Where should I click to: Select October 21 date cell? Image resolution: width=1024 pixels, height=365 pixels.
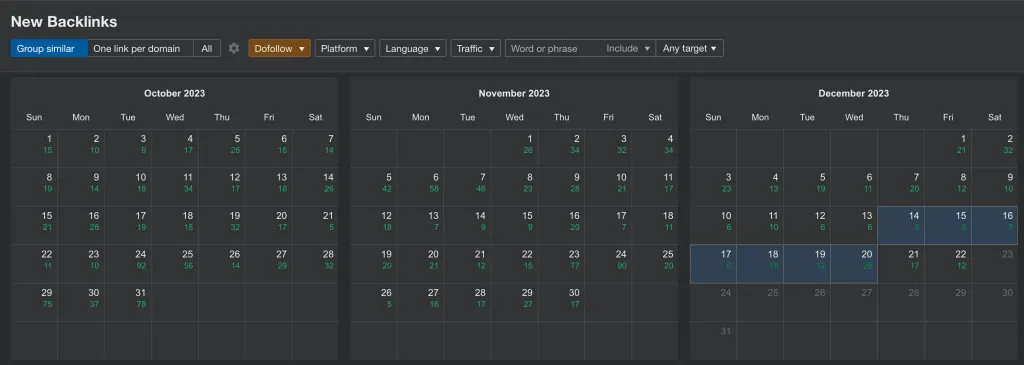(316, 225)
